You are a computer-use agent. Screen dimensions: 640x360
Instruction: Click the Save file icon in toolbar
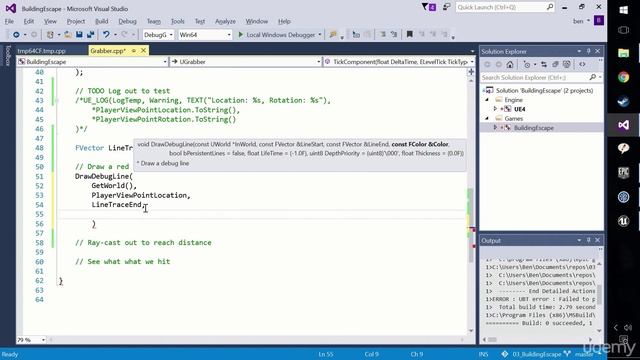tap(79, 35)
